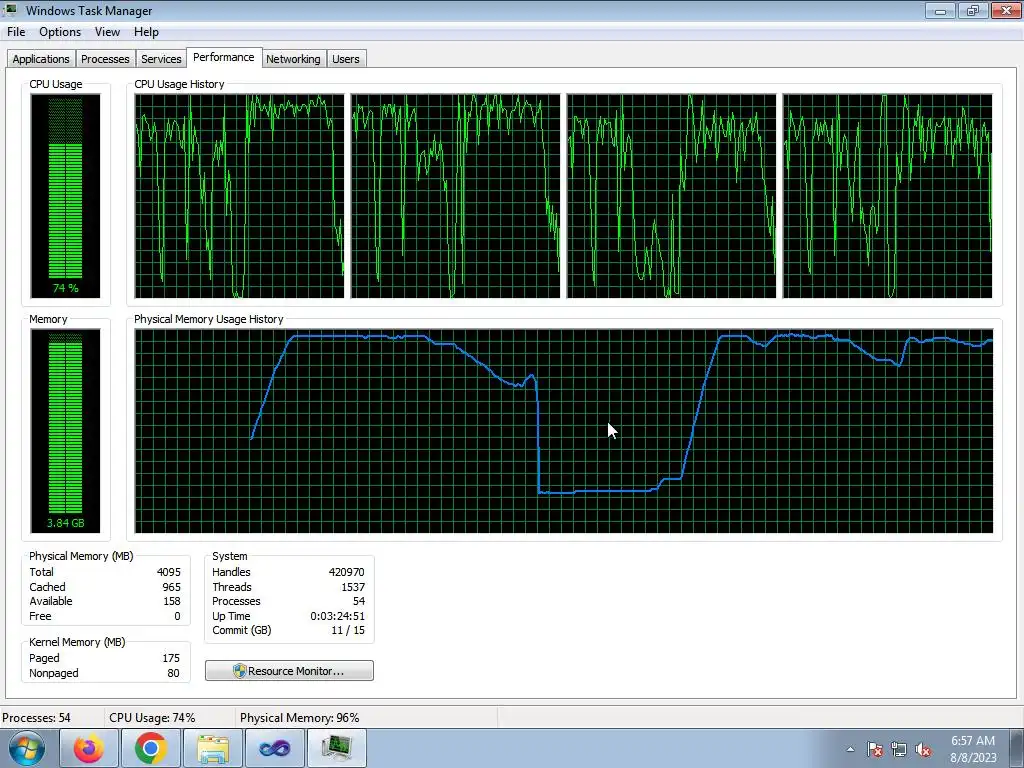
Task: Click the Nonpaged kernel memory value 80
Action: pyautogui.click(x=173, y=673)
